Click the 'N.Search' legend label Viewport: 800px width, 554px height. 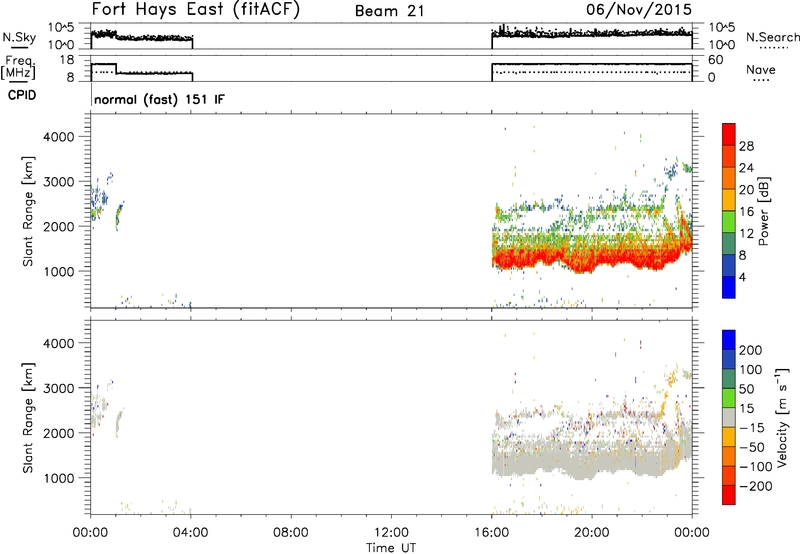coord(772,37)
